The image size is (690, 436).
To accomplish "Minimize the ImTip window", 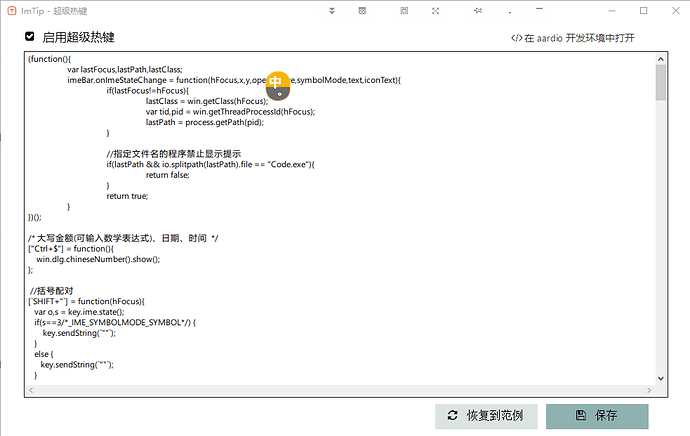I will [612, 11].
